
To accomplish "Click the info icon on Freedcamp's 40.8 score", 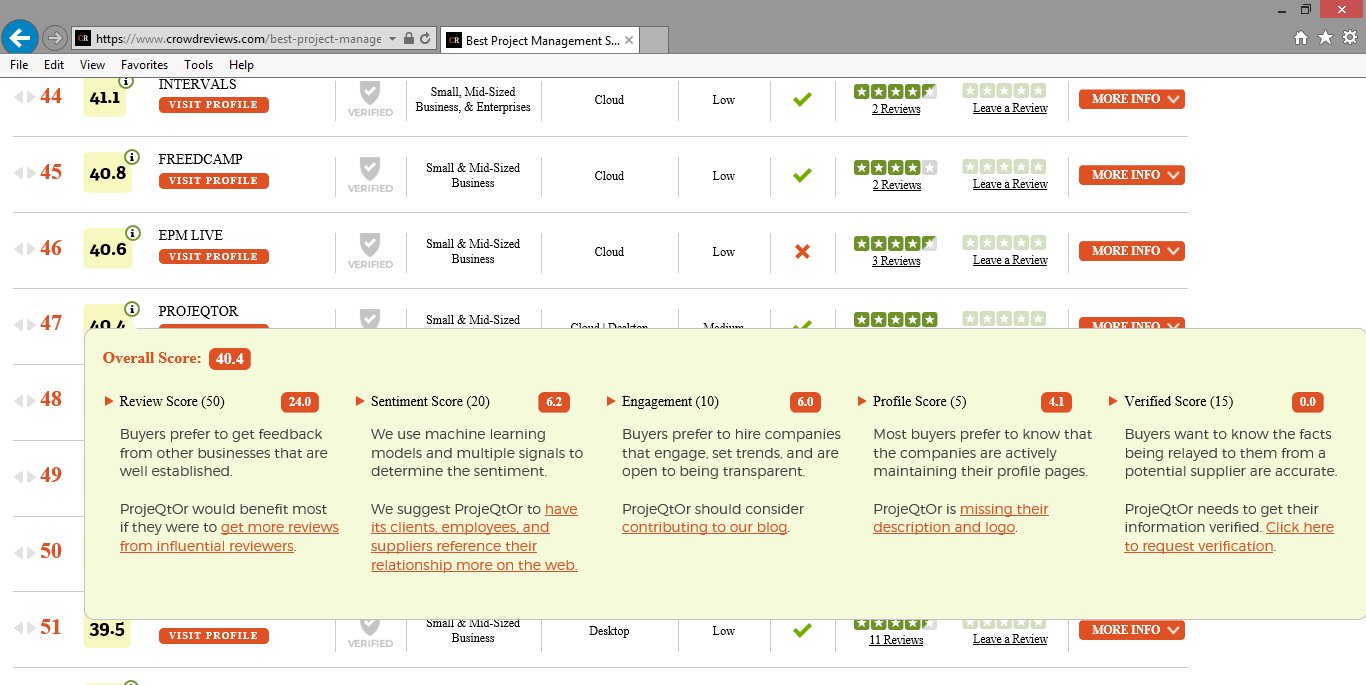I will click(x=131, y=157).
